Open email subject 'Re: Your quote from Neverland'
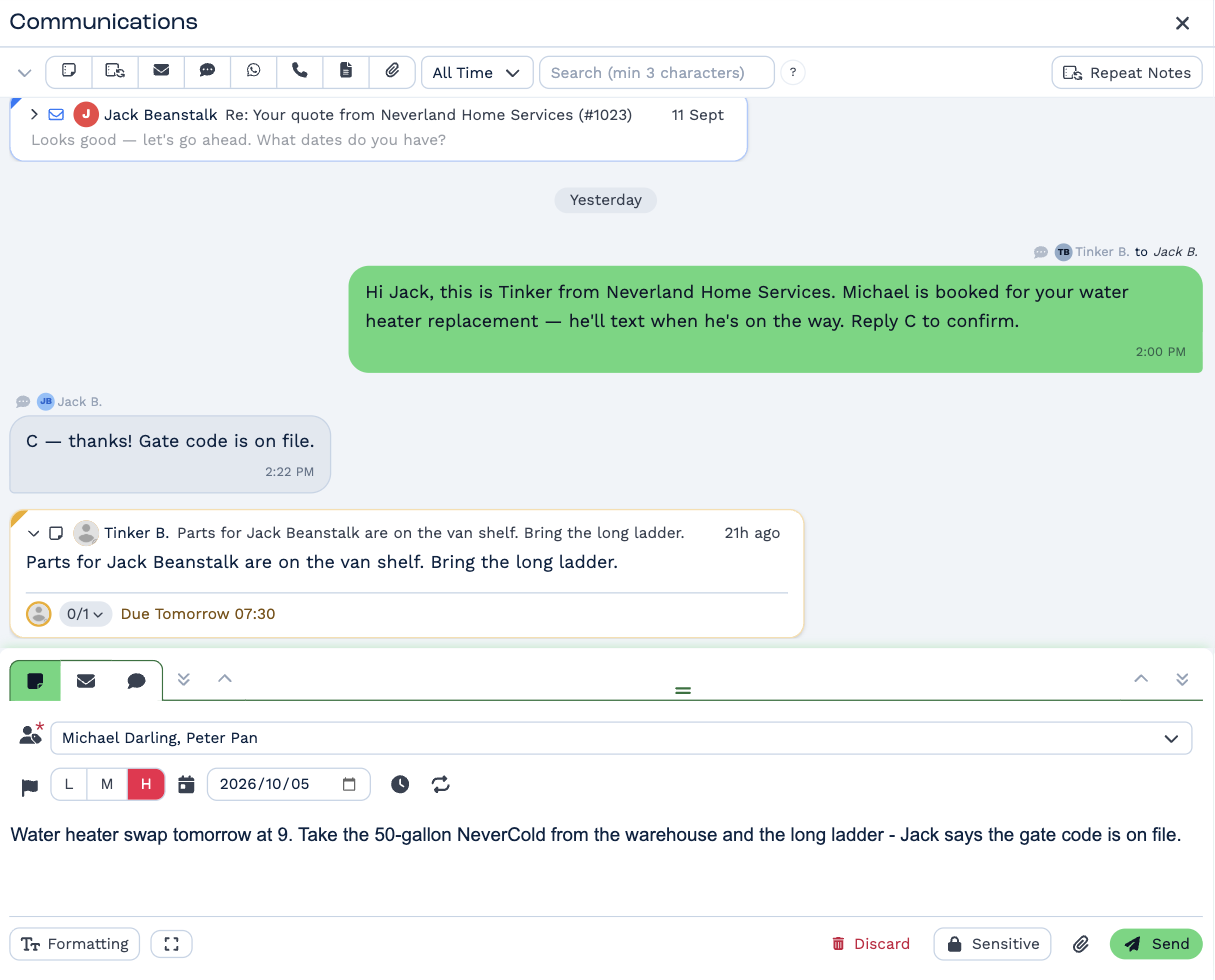Screen dimensions: 1215x980 (428, 115)
